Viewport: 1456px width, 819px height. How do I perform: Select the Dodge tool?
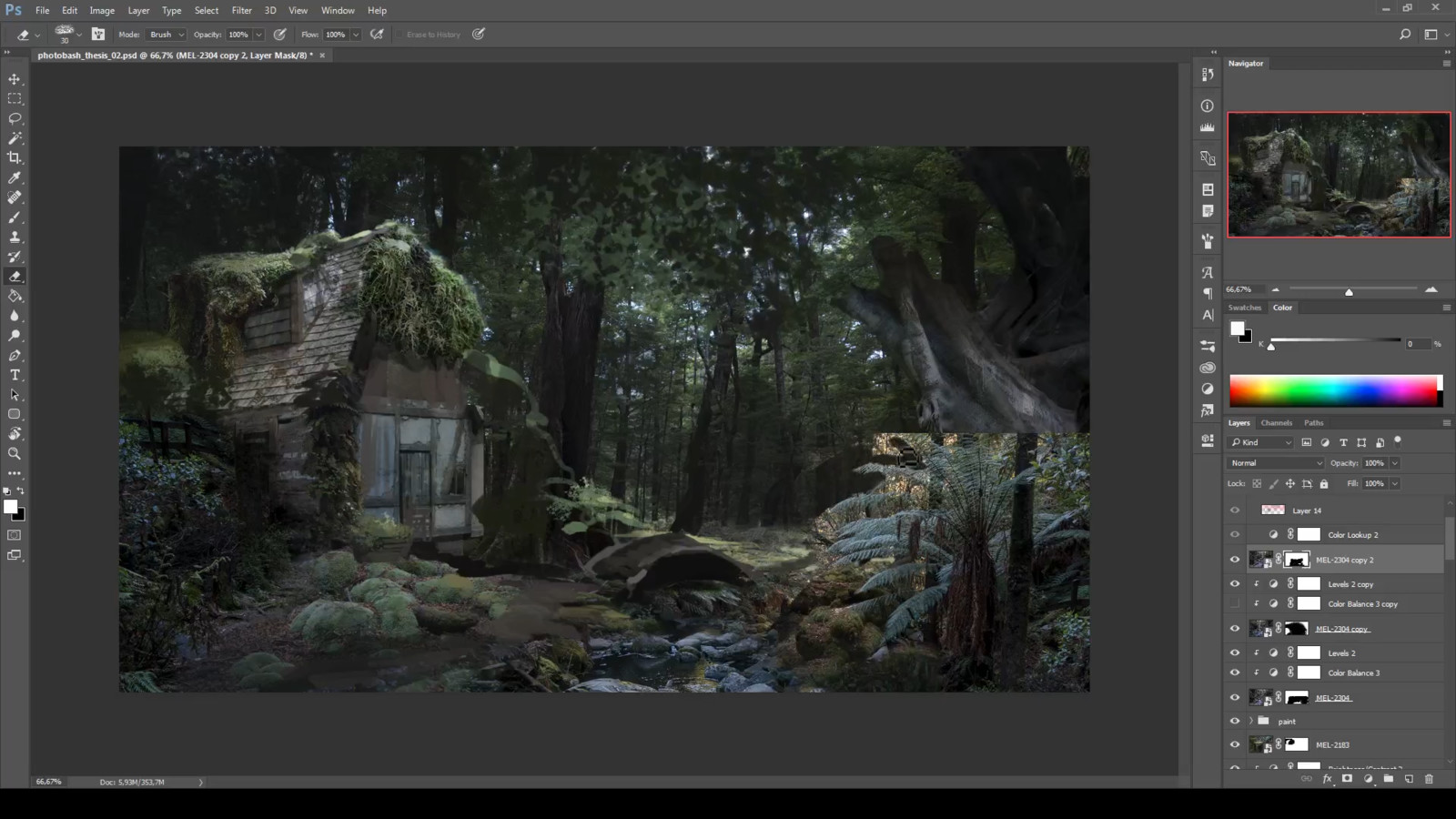coord(15,336)
